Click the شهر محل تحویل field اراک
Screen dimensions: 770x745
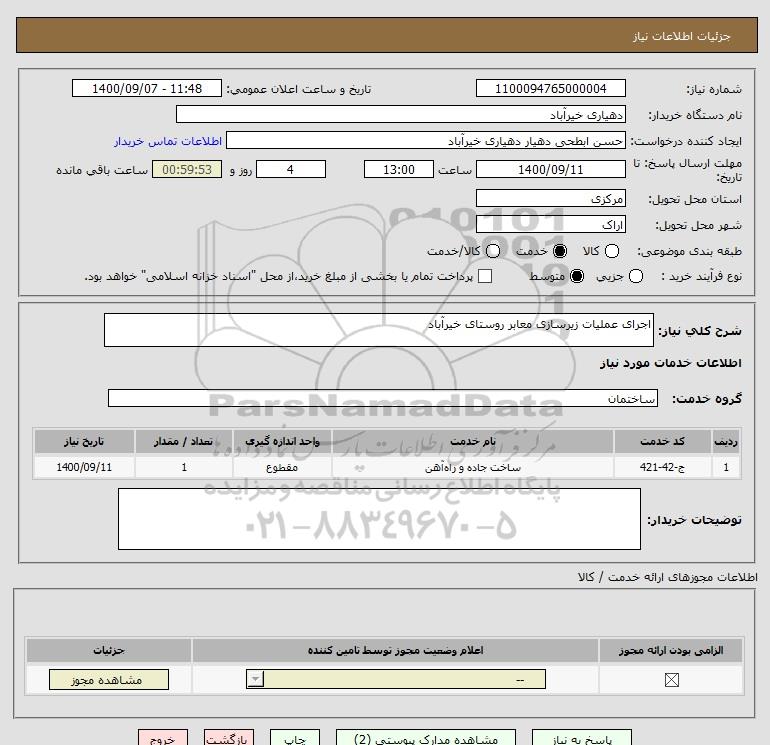[x=550, y=224]
